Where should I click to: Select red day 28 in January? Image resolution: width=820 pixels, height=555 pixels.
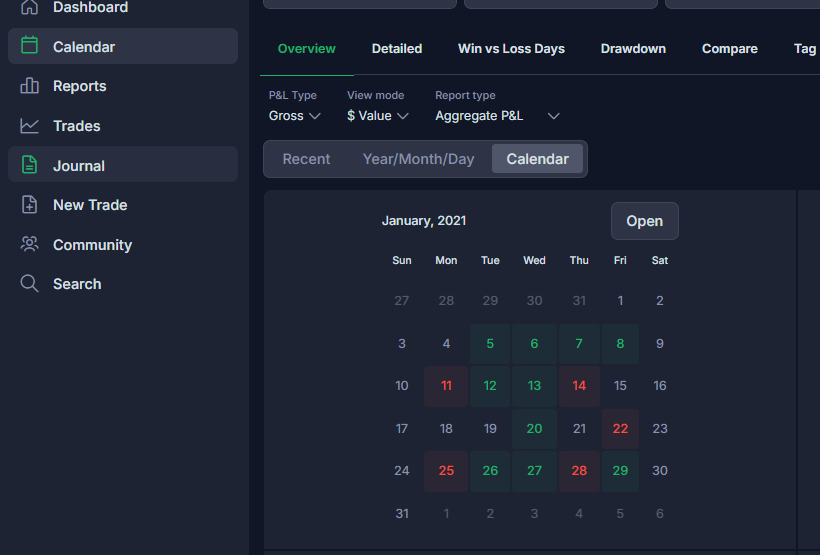pos(579,471)
